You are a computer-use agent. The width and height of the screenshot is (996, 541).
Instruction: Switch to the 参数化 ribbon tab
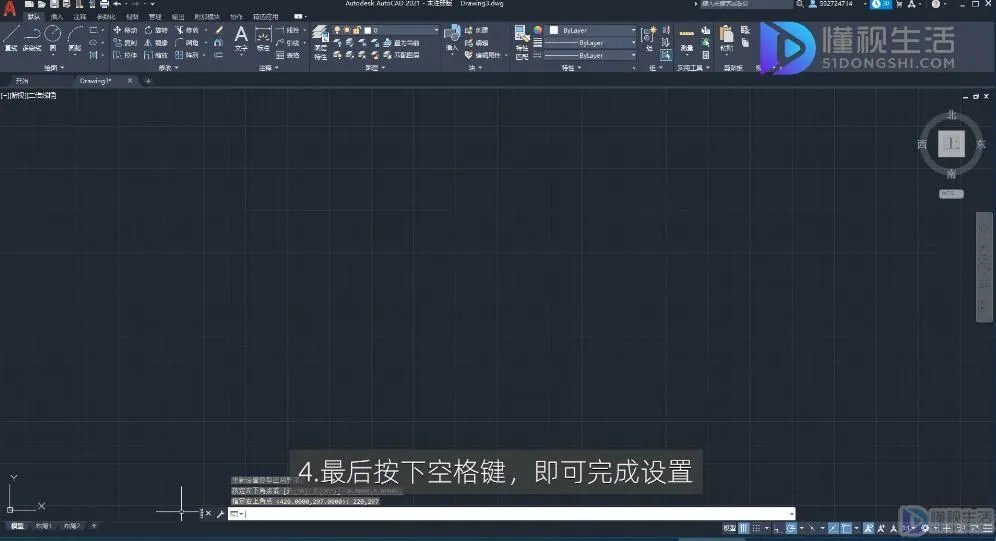tap(105, 17)
